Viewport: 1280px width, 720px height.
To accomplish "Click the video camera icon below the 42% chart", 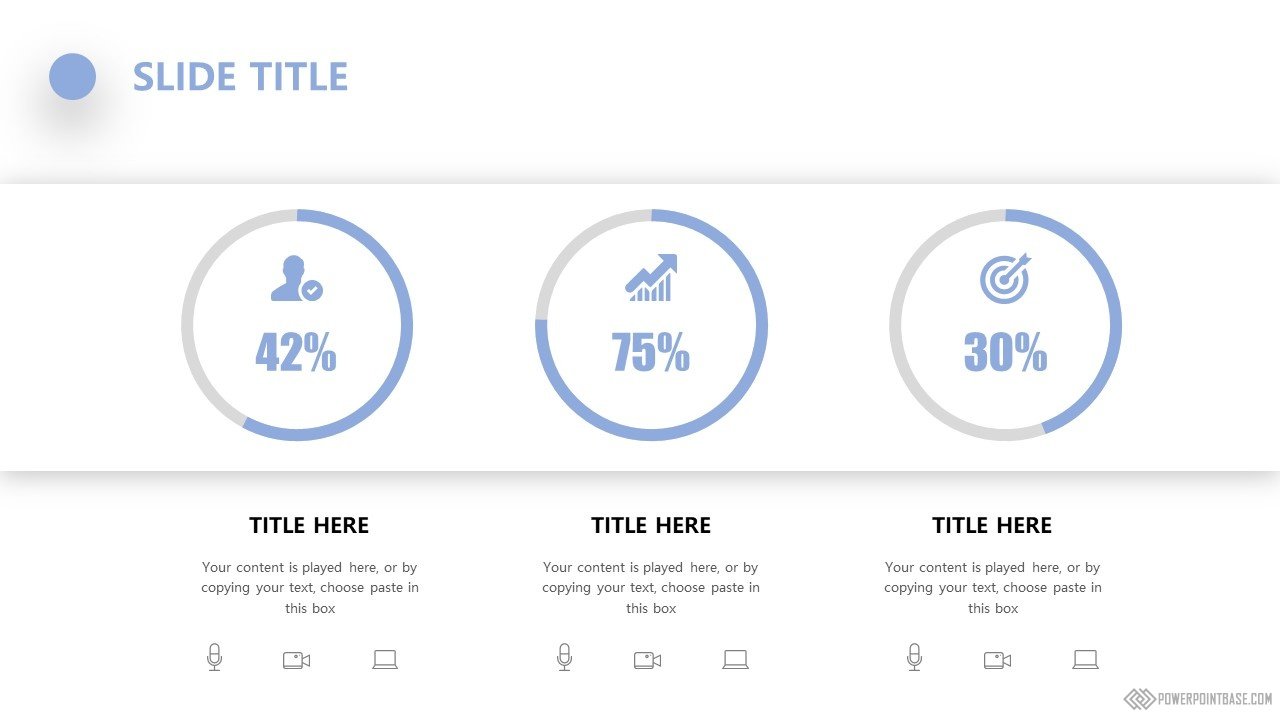I will pos(297,660).
